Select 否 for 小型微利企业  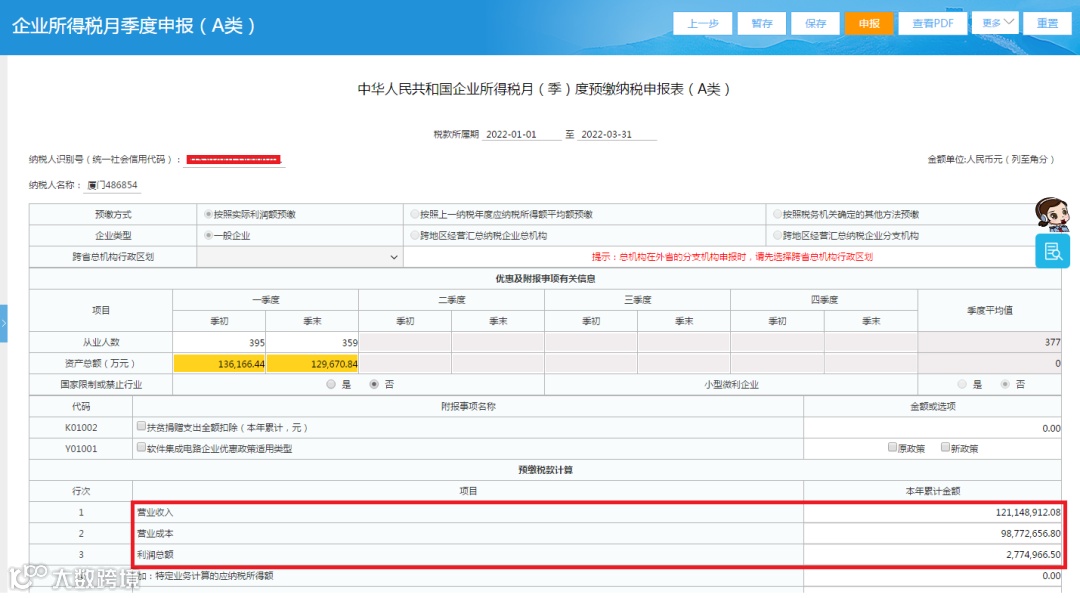coord(1005,384)
